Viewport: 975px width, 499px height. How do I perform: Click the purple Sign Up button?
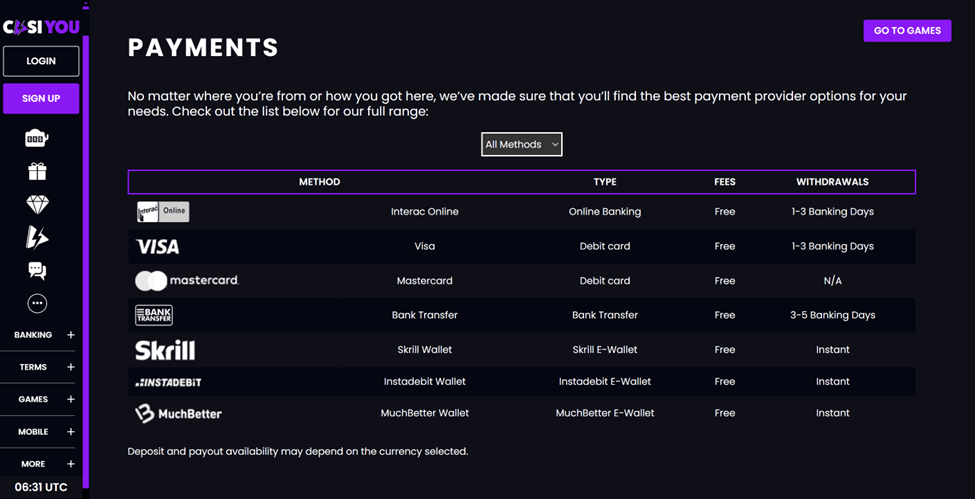[41, 98]
